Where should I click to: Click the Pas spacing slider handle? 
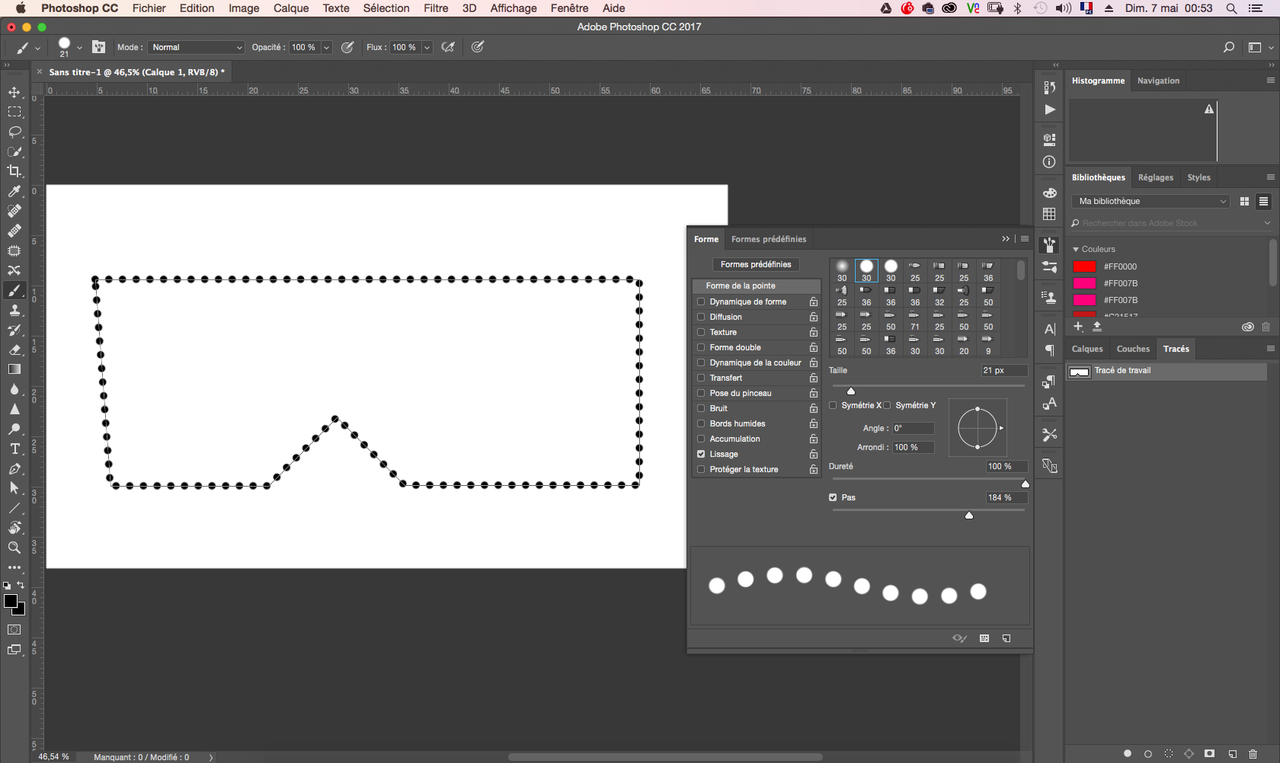pyautogui.click(x=969, y=515)
